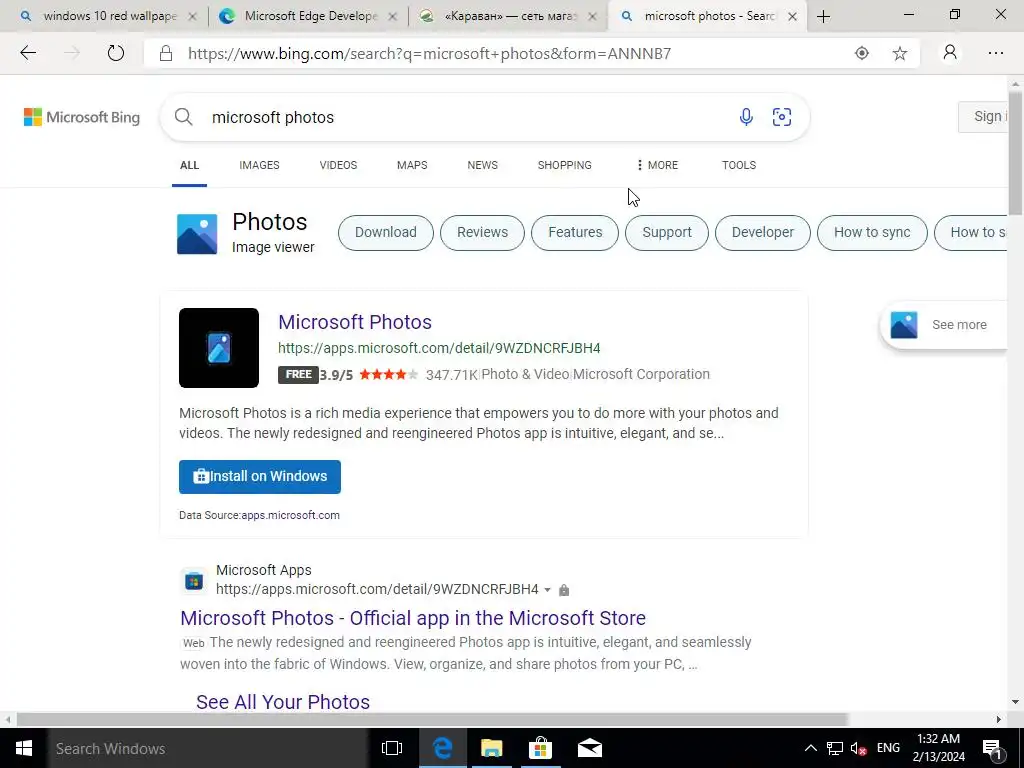This screenshot has height=768, width=1024.
Task: Close the Караван tab
Action: (592, 17)
